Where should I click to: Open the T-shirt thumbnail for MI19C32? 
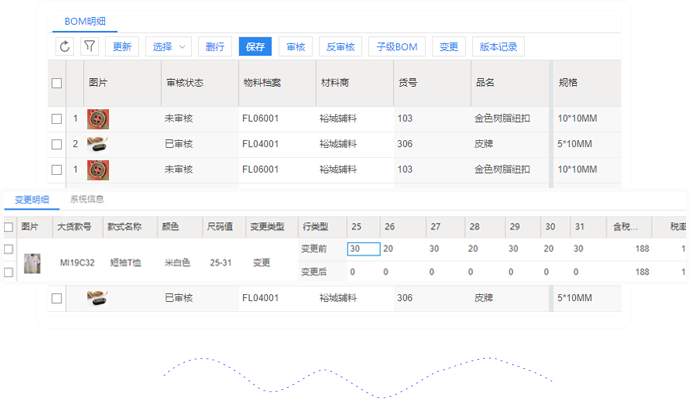pyautogui.click(x=32, y=264)
